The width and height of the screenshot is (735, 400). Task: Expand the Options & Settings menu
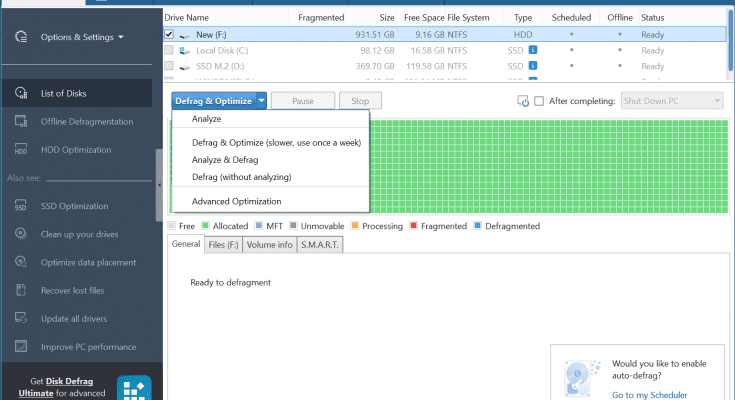coord(82,37)
